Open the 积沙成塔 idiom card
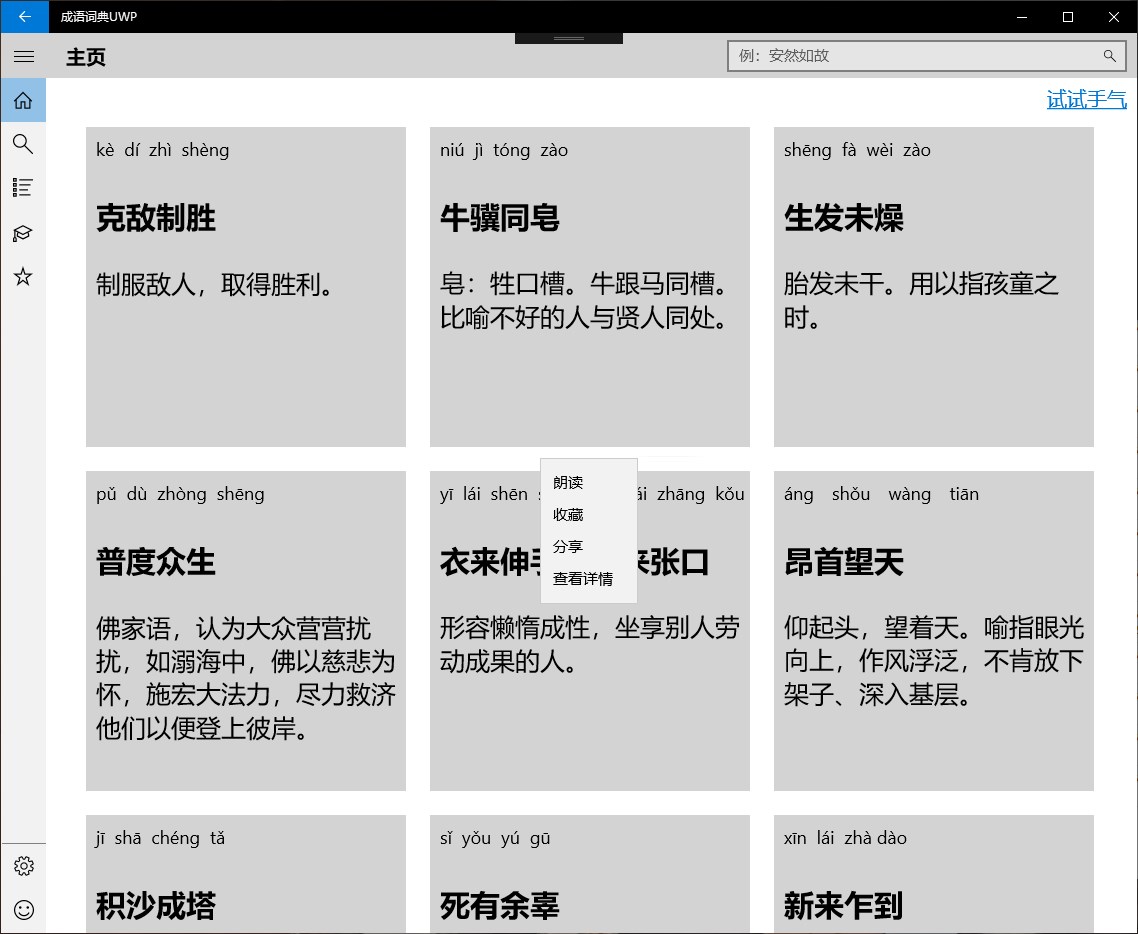 (246, 874)
